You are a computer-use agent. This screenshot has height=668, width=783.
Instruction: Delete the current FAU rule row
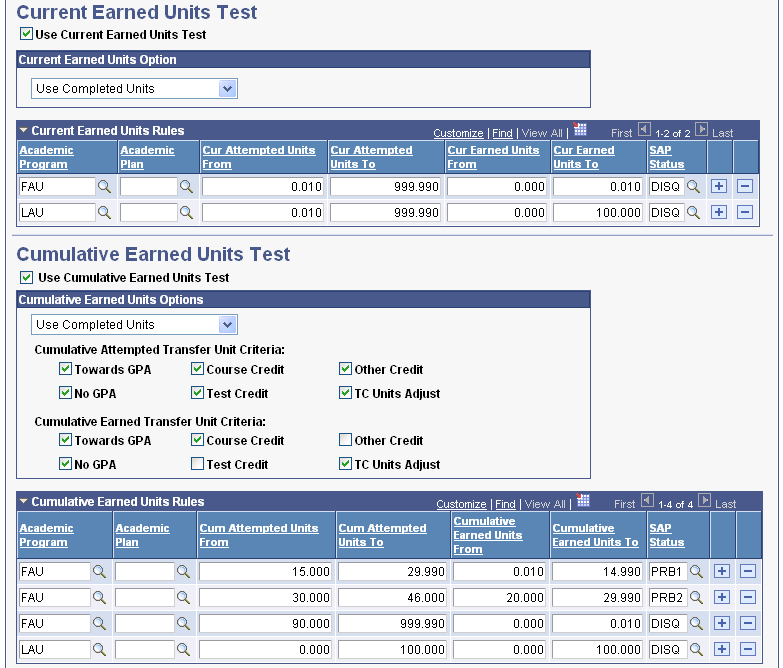point(745,186)
